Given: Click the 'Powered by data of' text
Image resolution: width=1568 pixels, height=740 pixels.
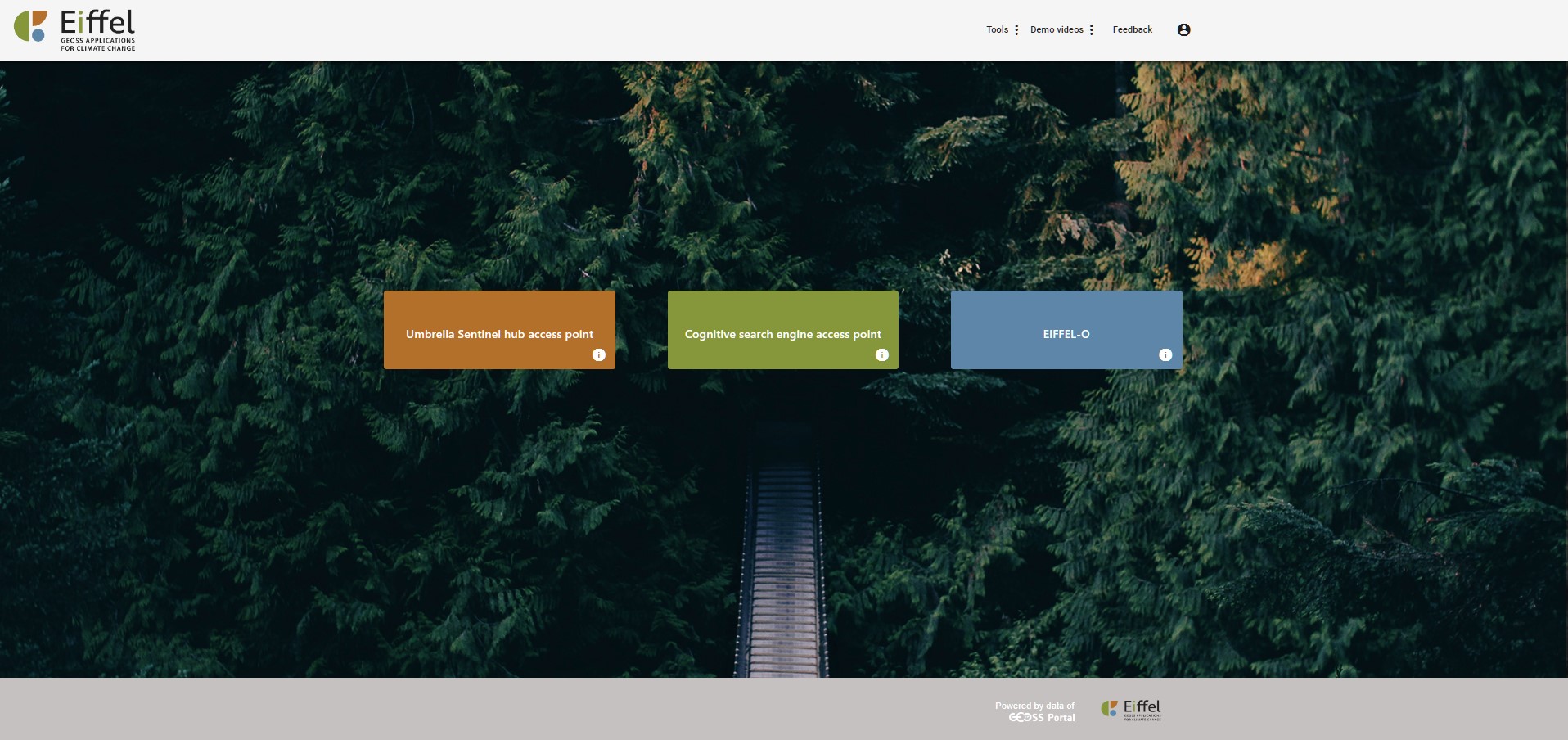Looking at the screenshot, I should [1034, 706].
